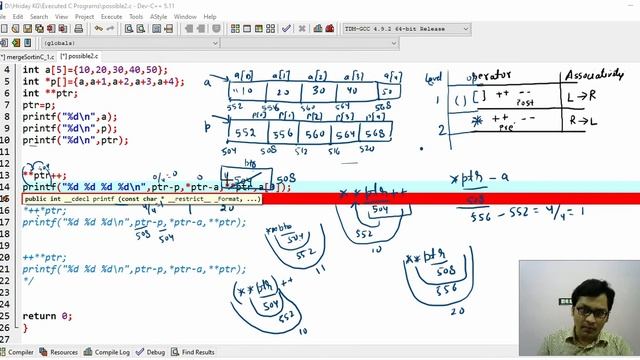
Task: Click code line 'int *p[]={a,a+1,a+2,a+3,a+4};'
Action: point(104,82)
